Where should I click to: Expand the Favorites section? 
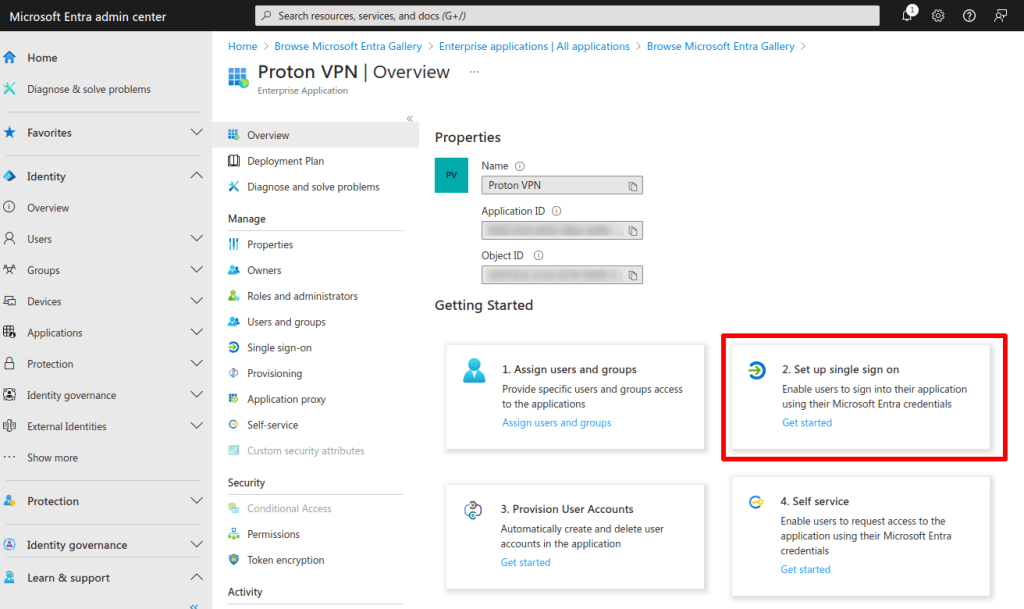196,133
